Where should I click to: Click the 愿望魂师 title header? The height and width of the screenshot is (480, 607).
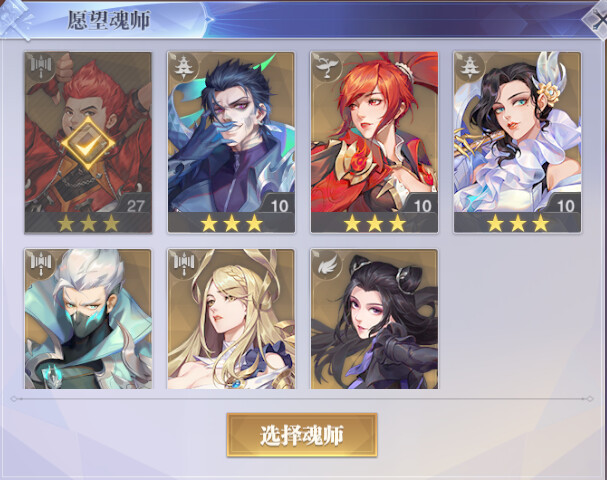coord(109,20)
